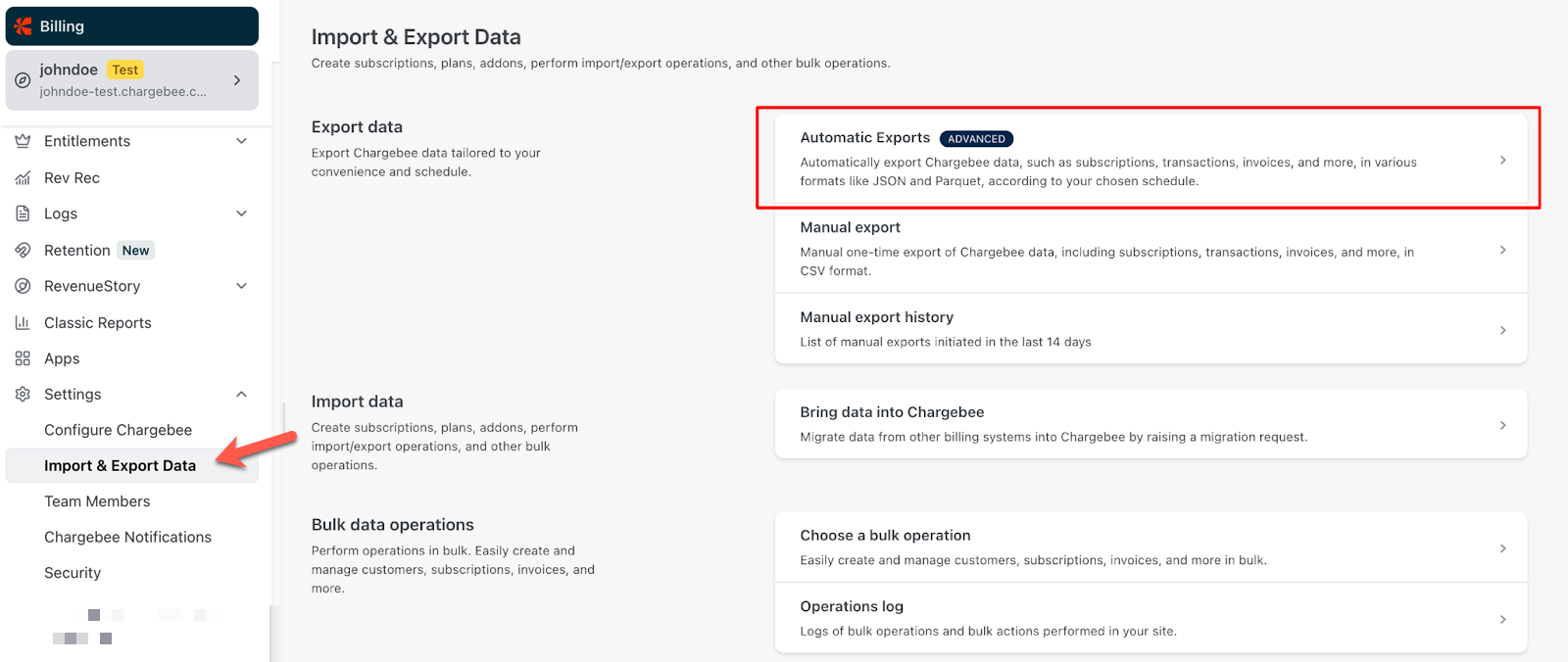This screenshot has height=662, width=1568.
Task: Click the Logs document icon
Action: (x=23, y=213)
